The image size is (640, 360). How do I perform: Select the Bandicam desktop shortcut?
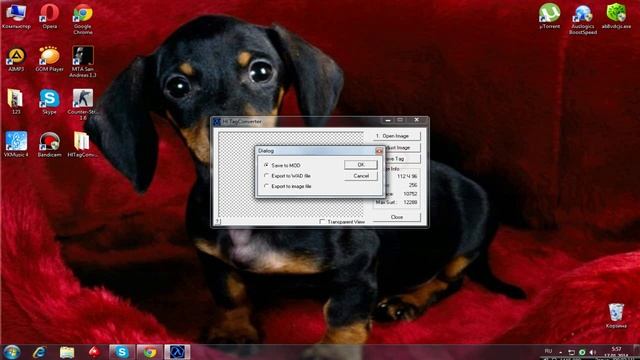pos(49,144)
